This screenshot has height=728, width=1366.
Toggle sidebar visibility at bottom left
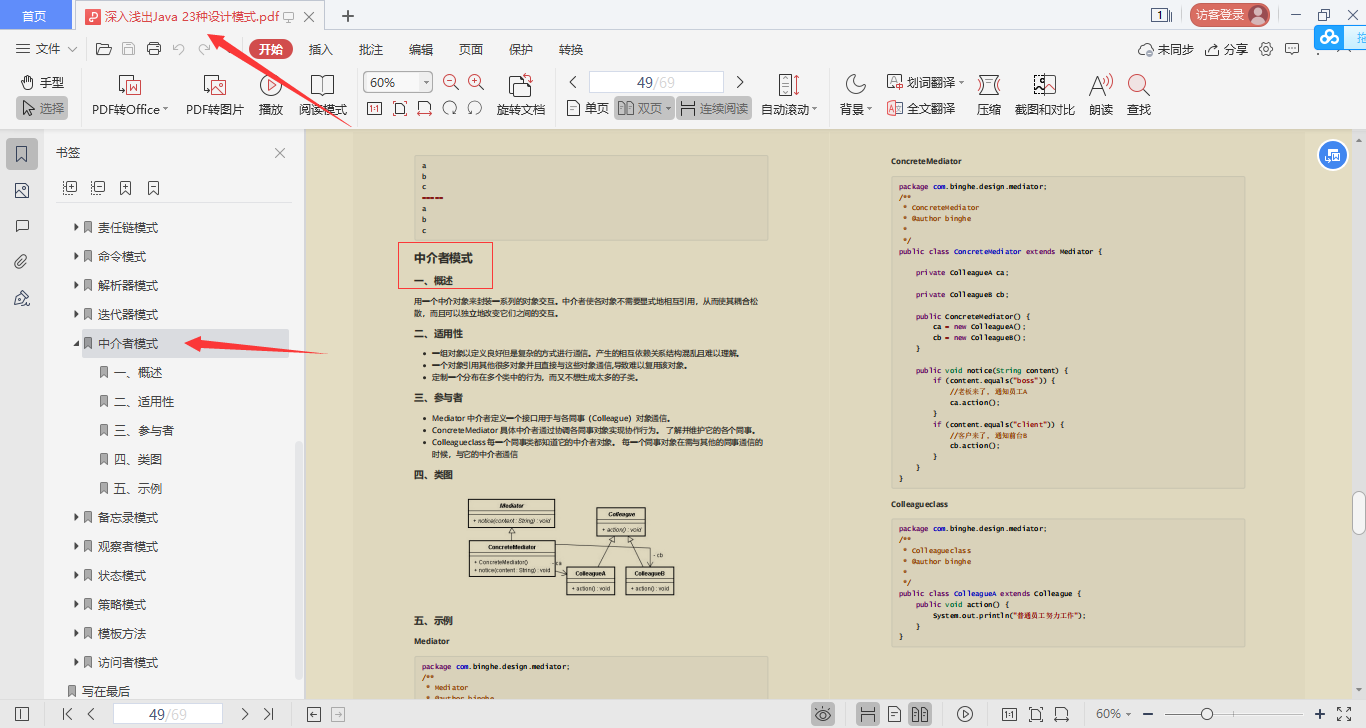click(x=22, y=714)
